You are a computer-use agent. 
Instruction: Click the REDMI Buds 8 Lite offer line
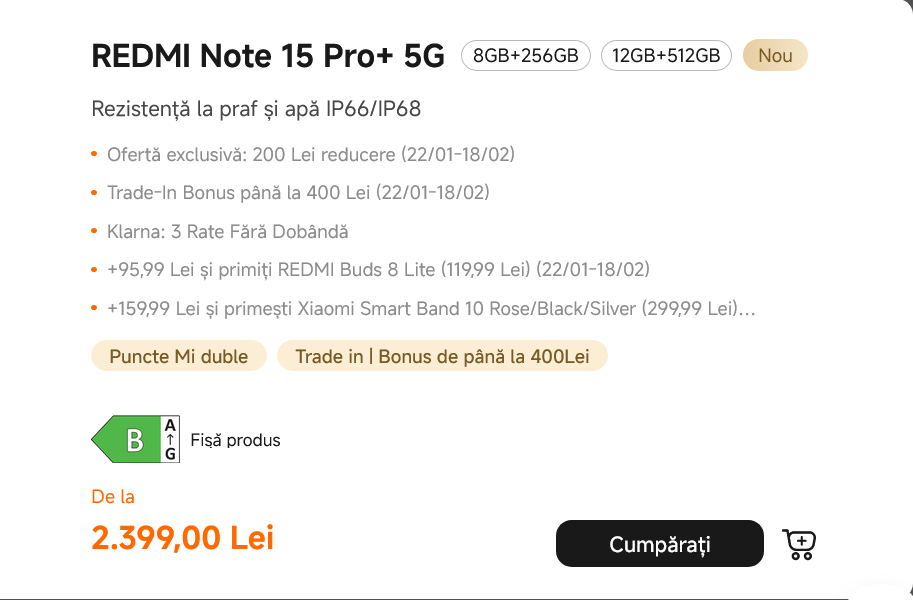click(378, 270)
